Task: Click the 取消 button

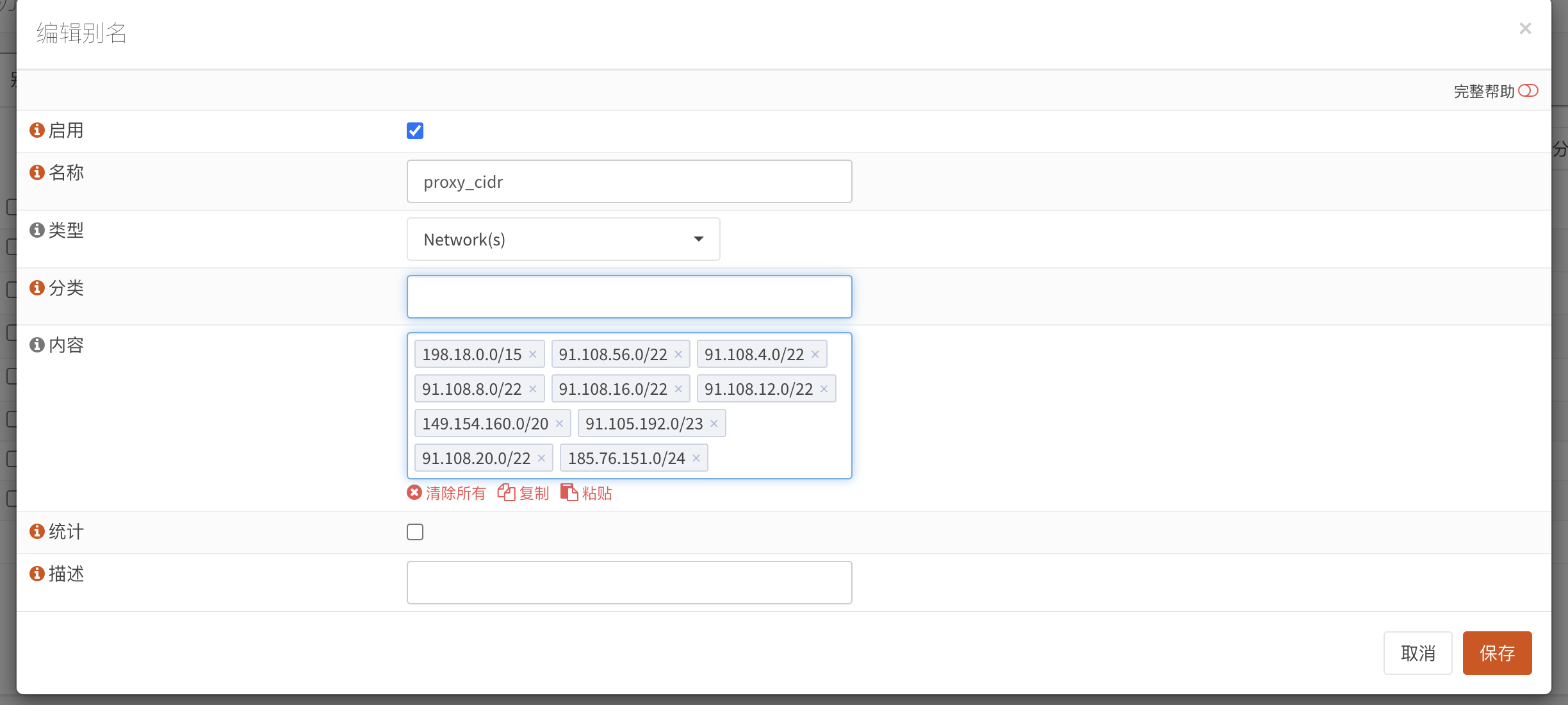Action: (x=1417, y=653)
